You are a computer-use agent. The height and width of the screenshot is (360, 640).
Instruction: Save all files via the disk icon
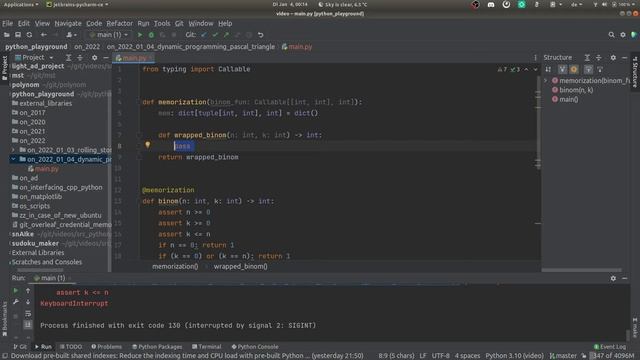pyautogui.click(x=18, y=35)
